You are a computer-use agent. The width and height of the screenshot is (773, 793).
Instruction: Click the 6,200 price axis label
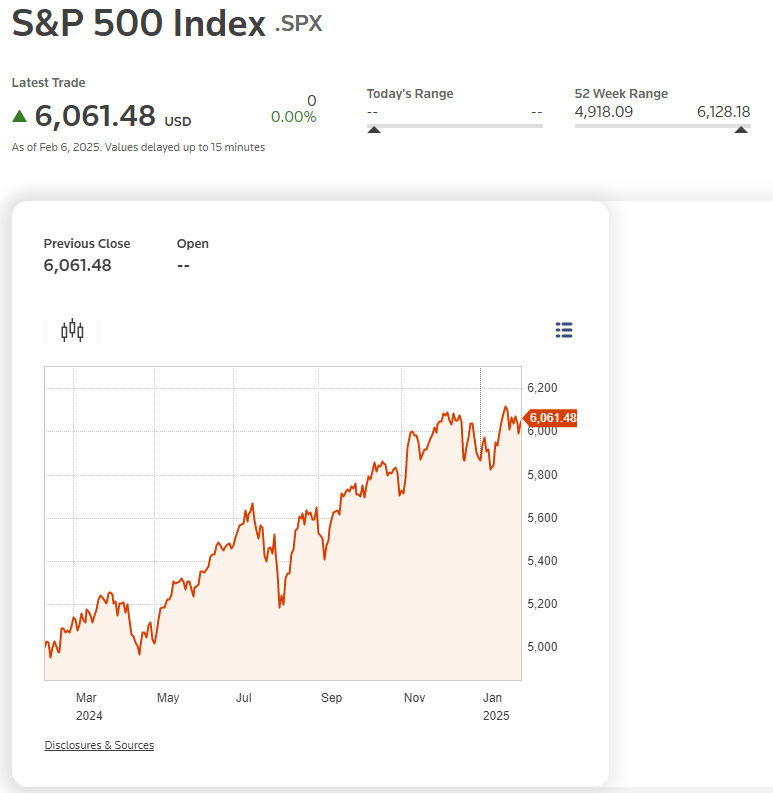tap(542, 388)
